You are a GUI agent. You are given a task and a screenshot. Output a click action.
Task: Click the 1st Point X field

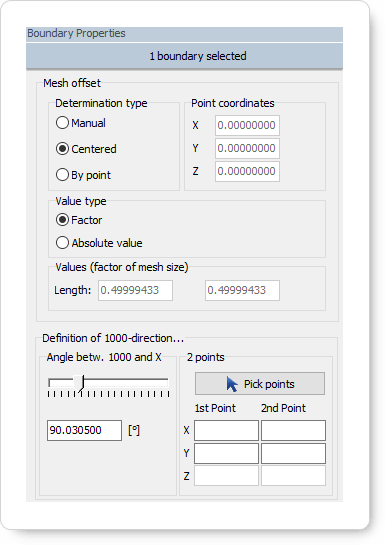coord(226,430)
